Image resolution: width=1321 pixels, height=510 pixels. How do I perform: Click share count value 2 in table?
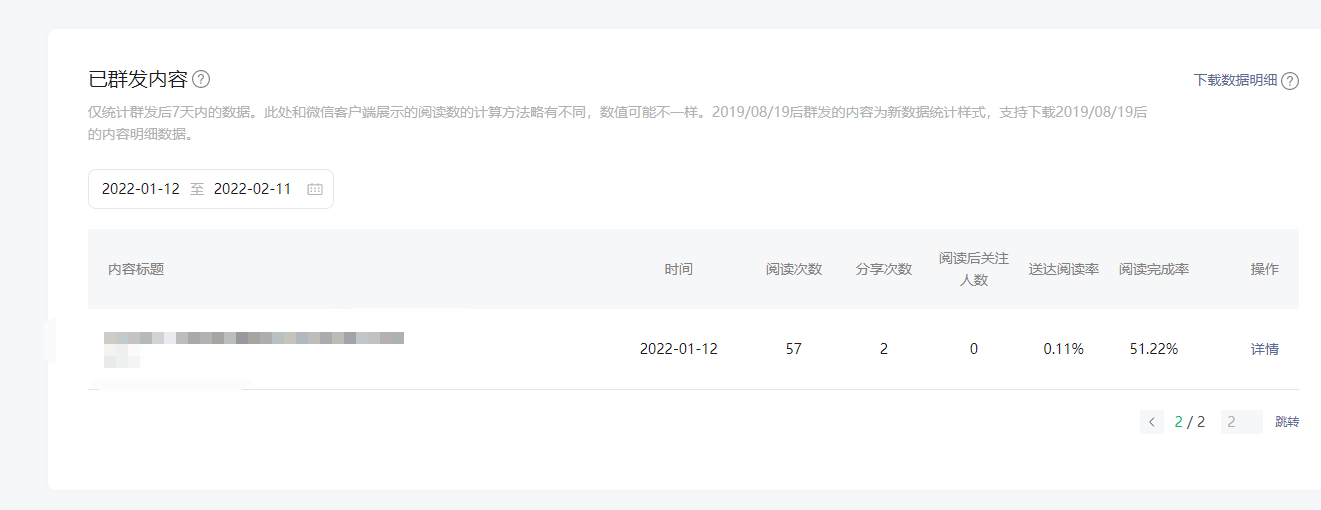[x=884, y=349]
